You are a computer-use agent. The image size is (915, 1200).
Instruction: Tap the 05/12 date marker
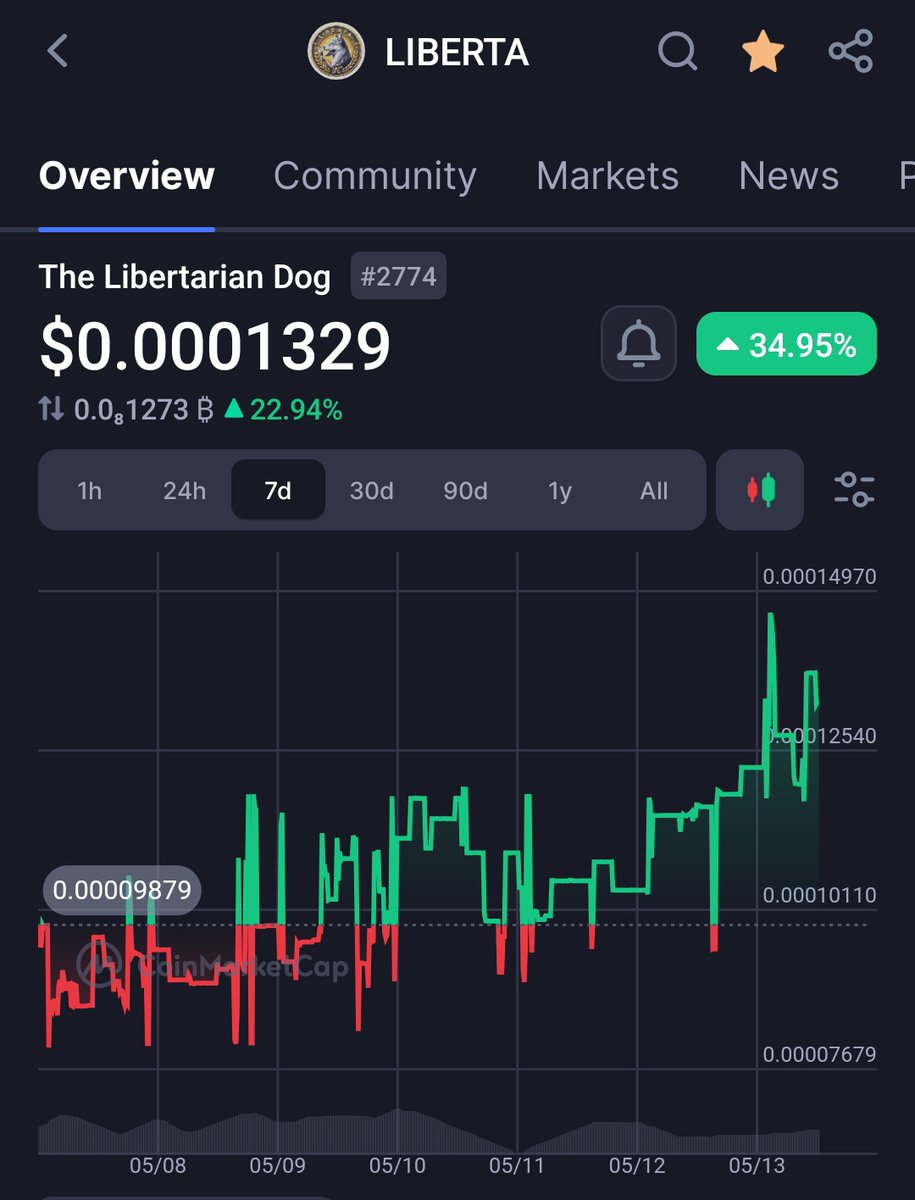tap(637, 1166)
